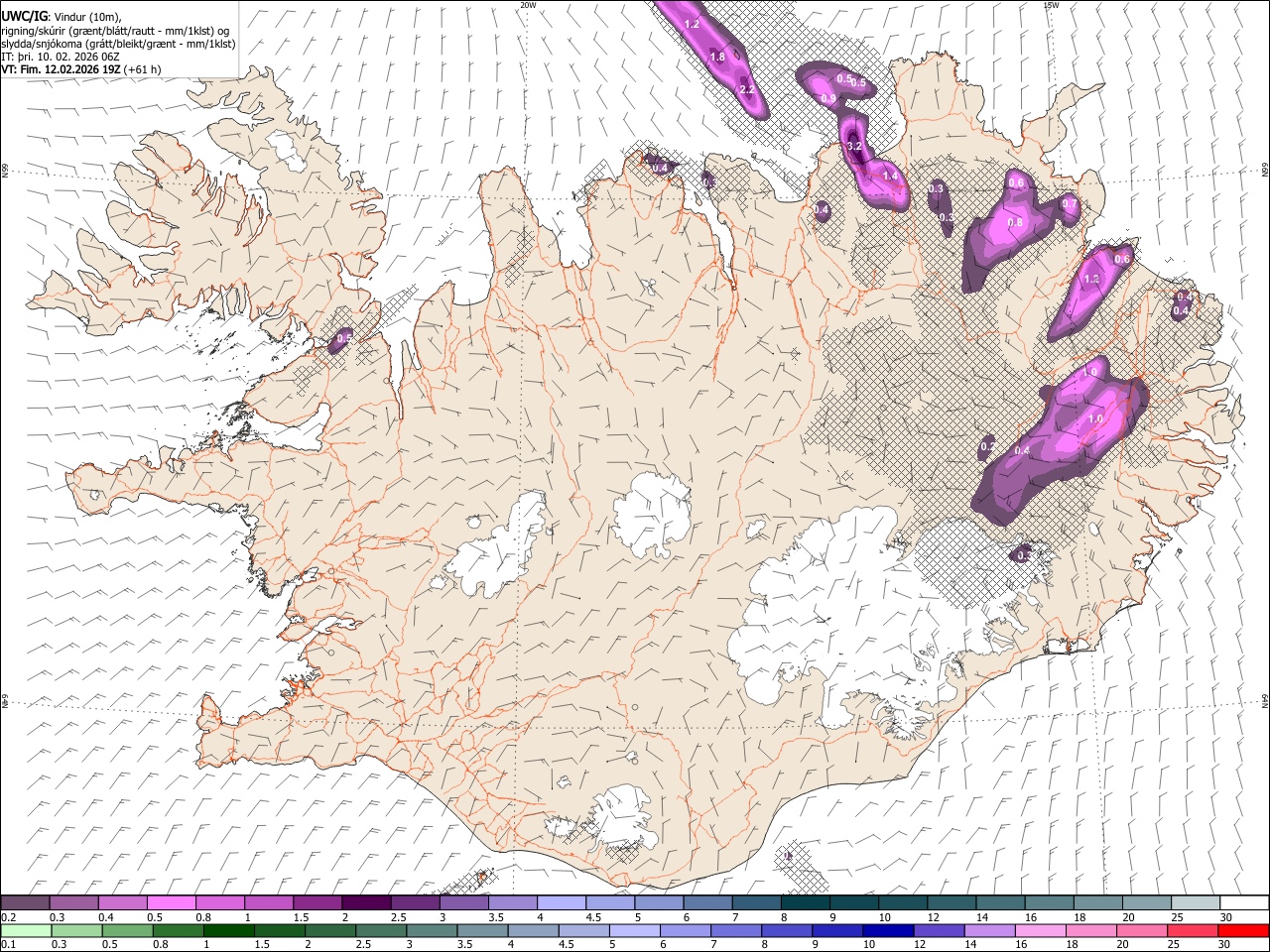
Task: Pick the green rain swatch starting at 0.5
Action: tap(127, 930)
